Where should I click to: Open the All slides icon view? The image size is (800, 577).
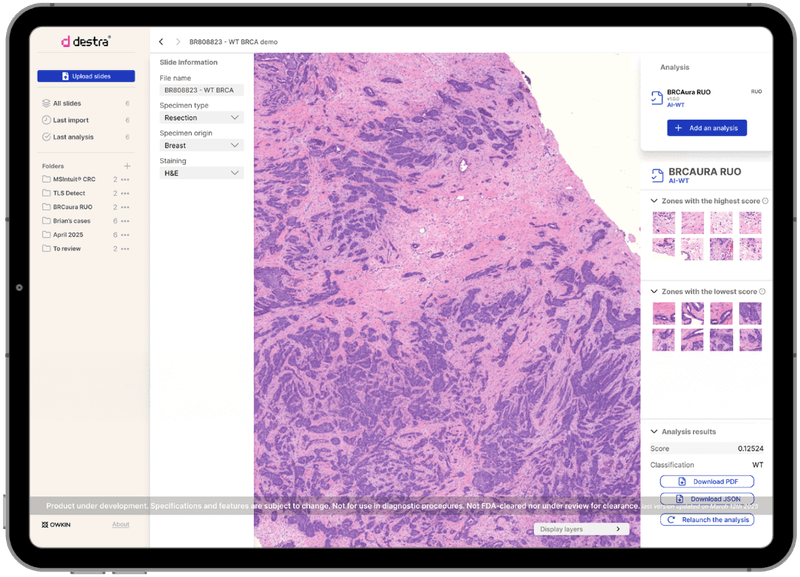tap(45, 103)
